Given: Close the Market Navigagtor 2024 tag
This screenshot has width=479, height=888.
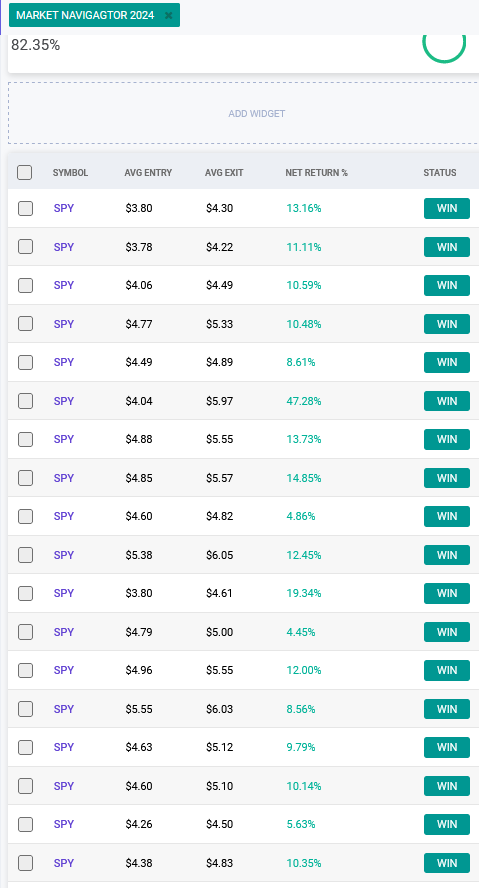Looking at the screenshot, I should tap(168, 15).
